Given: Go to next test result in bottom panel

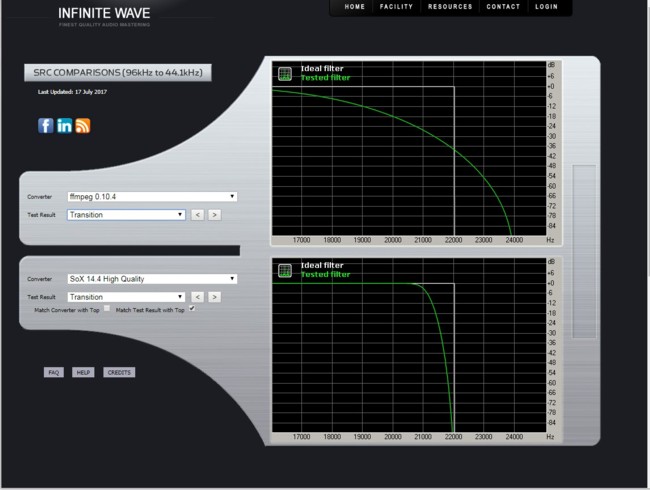Looking at the screenshot, I should (214, 297).
